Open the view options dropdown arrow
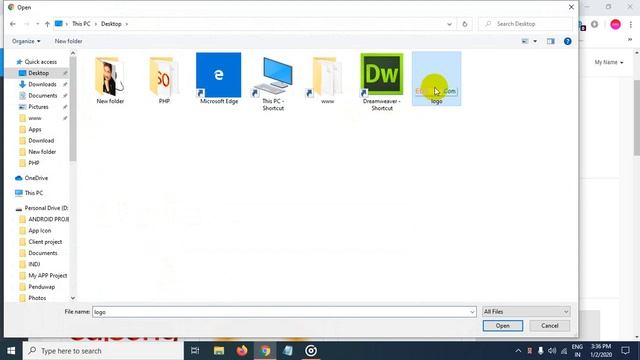640x360 pixels. tap(535, 41)
